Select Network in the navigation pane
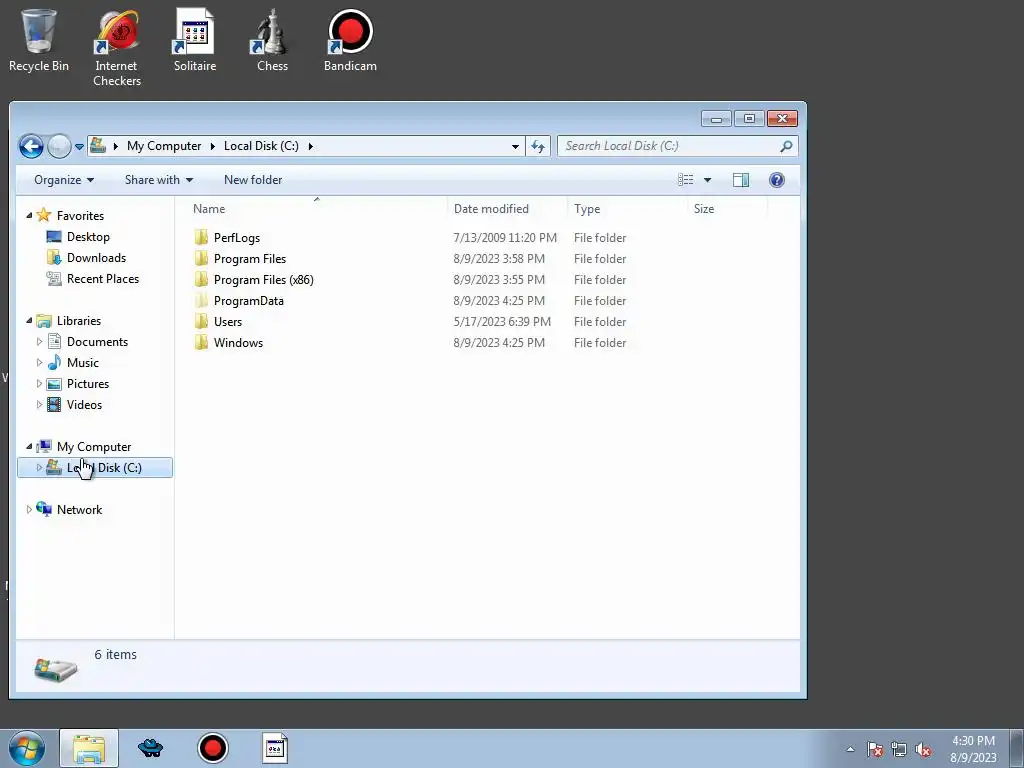The image size is (1024, 768). pyautogui.click(x=79, y=509)
